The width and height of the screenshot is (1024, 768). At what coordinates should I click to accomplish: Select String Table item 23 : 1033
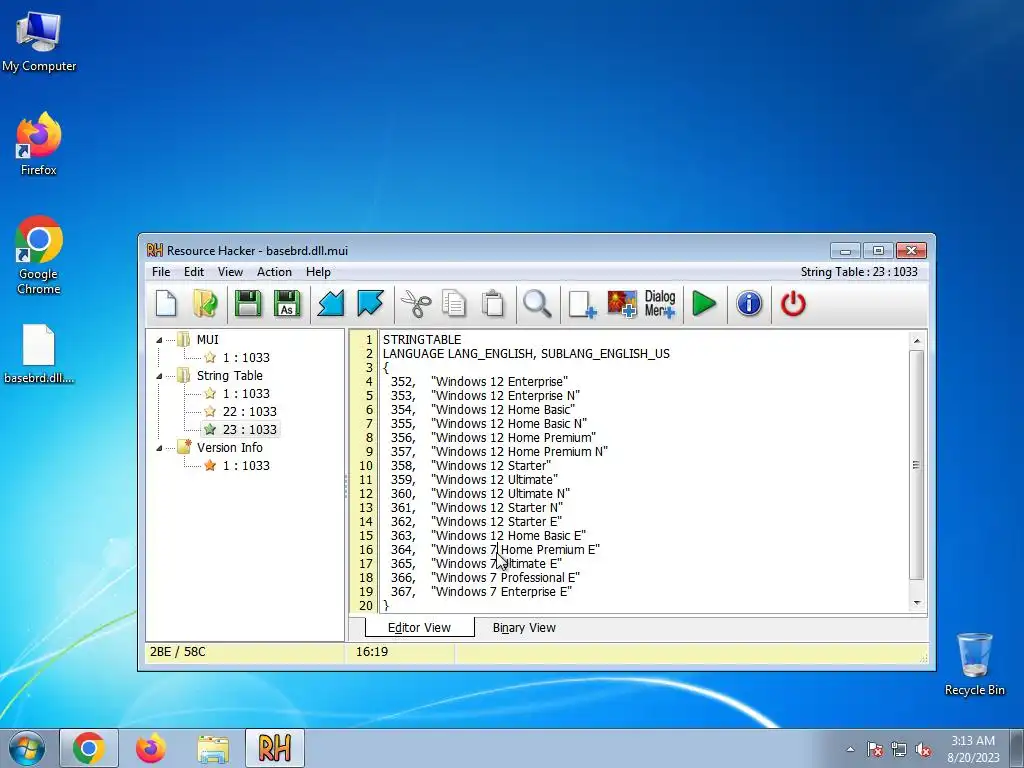click(x=249, y=430)
